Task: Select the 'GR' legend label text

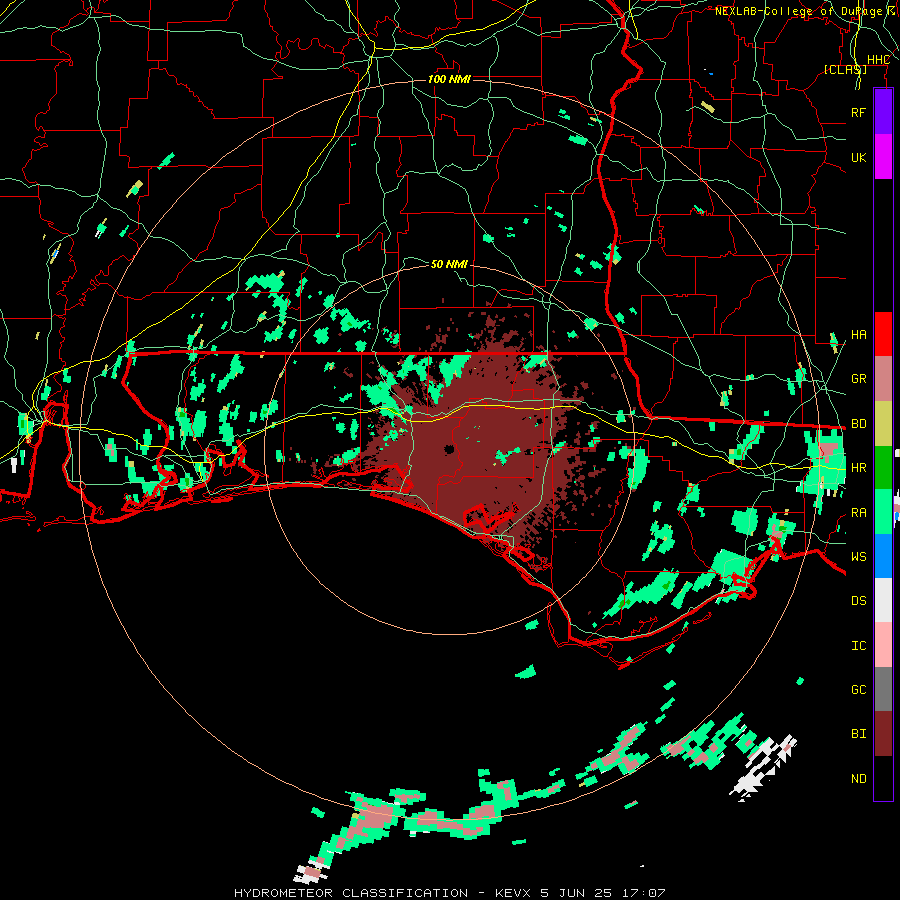Action: tap(858, 379)
